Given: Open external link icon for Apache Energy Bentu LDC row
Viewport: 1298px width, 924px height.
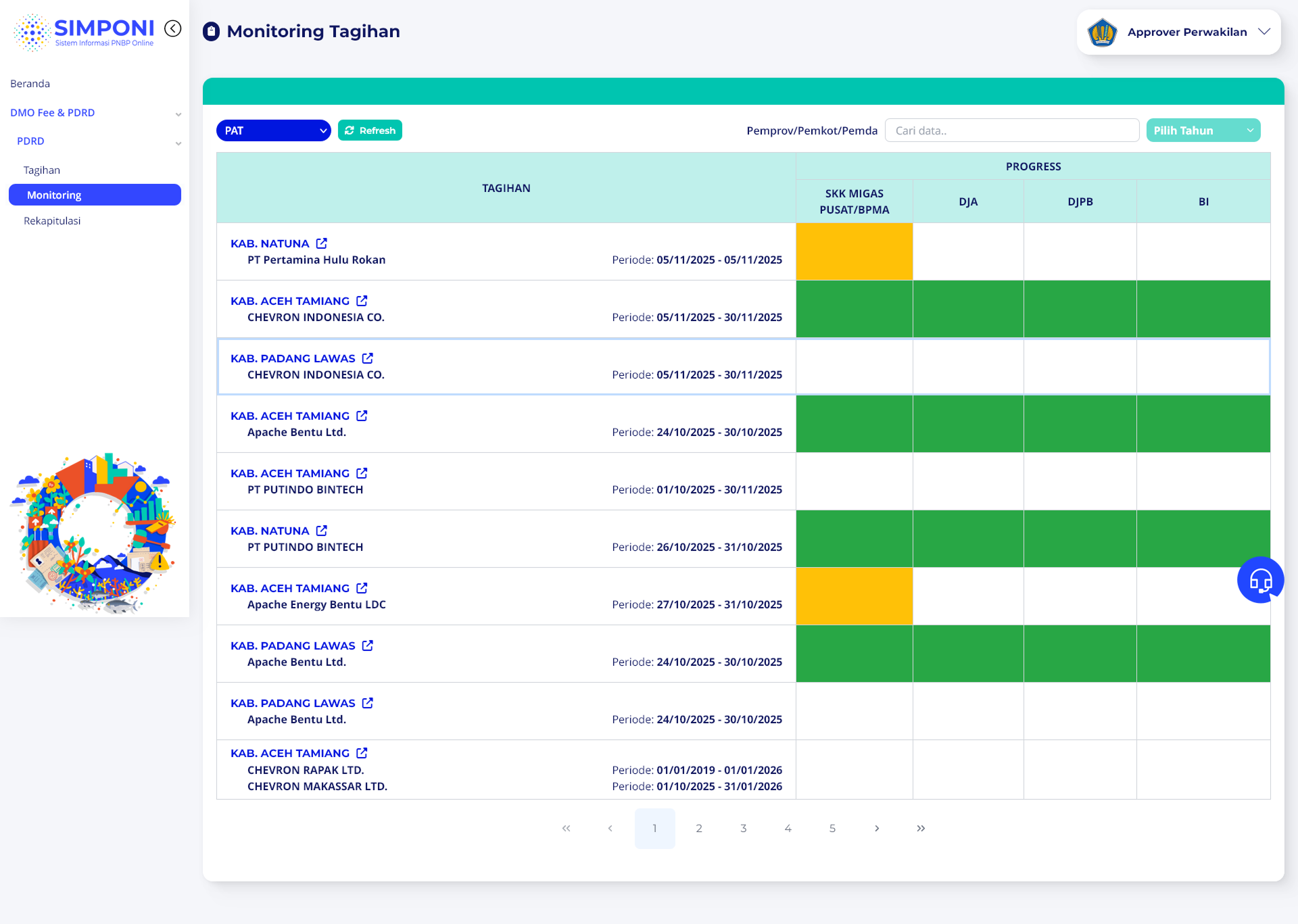Looking at the screenshot, I should click(362, 588).
